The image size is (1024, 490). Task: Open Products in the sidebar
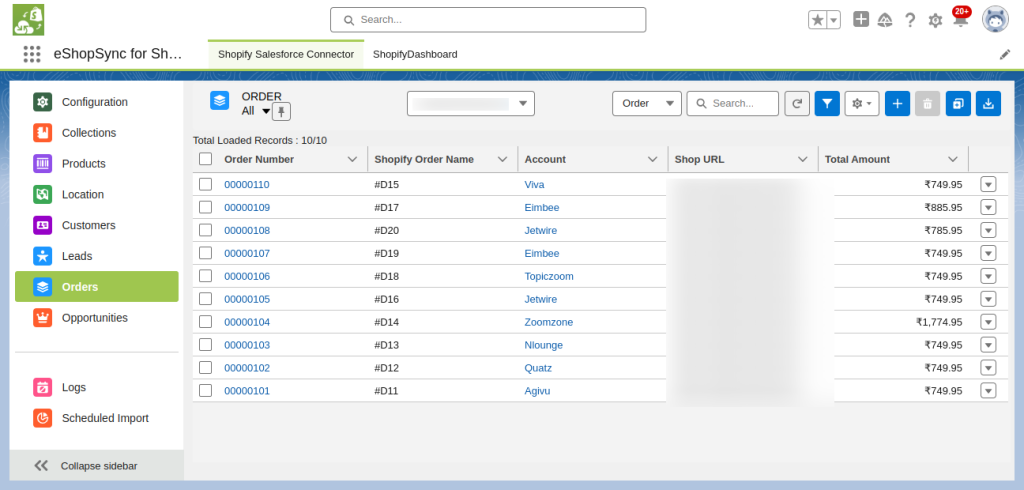[97, 163]
